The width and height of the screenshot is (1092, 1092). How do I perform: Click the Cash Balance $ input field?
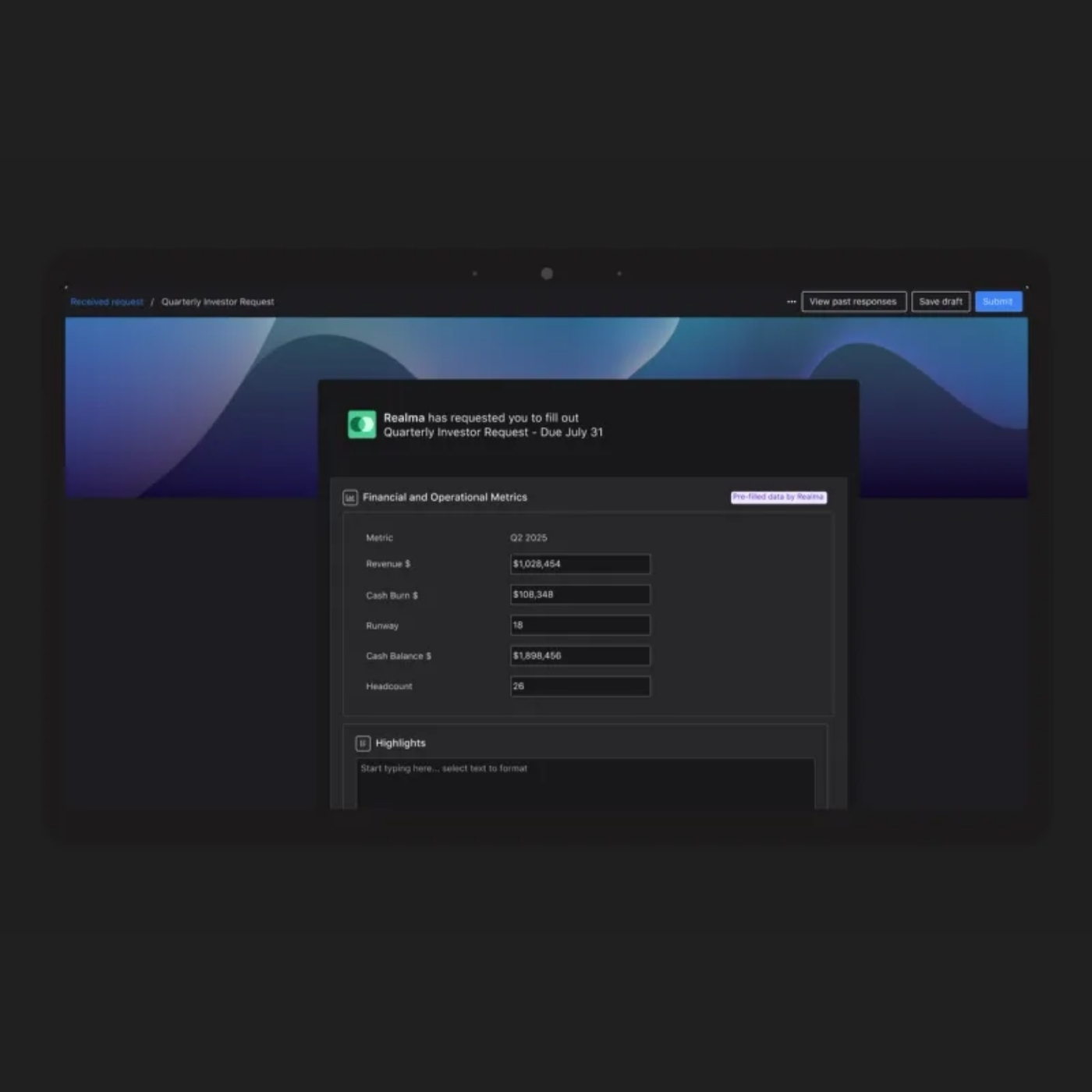point(580,656)
